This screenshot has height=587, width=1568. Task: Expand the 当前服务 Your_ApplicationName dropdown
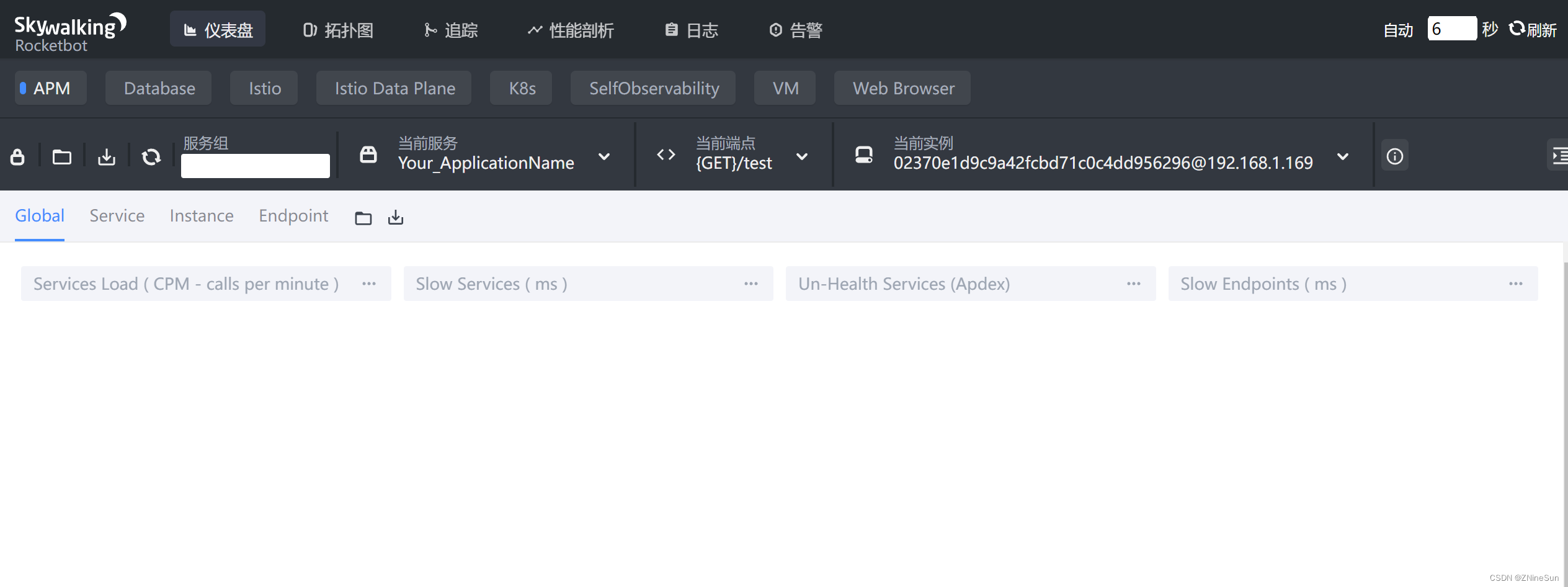(604, 156)
